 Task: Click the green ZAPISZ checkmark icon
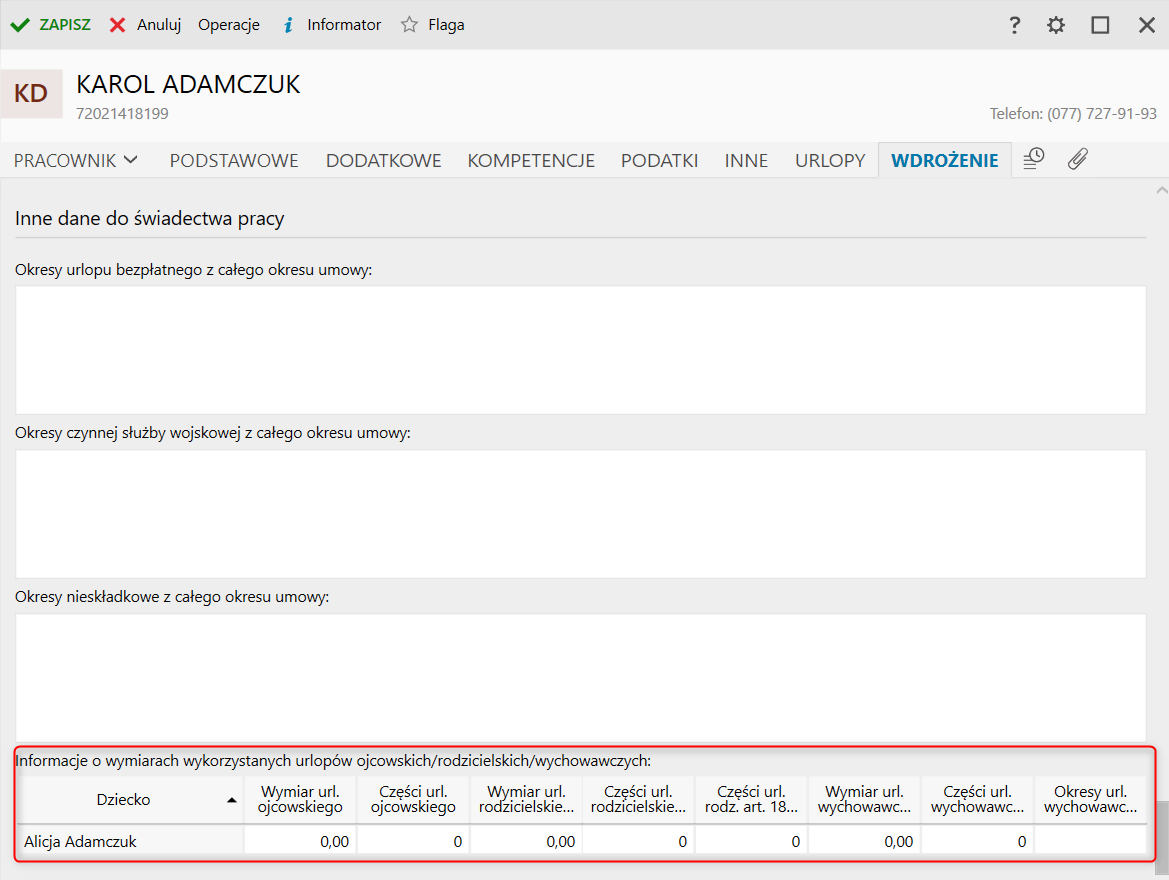click(20, 25)
